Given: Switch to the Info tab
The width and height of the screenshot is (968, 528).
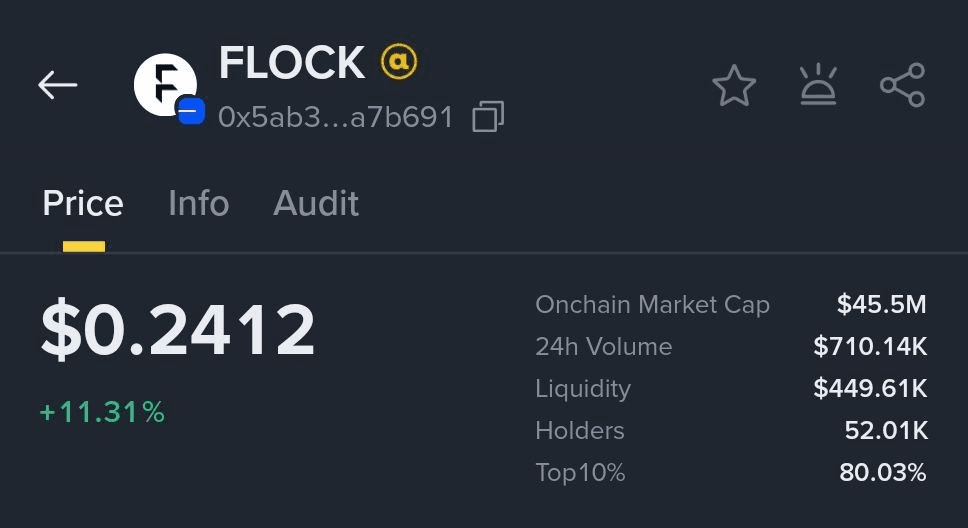Looking at the screenshot, I should [198, 203].
